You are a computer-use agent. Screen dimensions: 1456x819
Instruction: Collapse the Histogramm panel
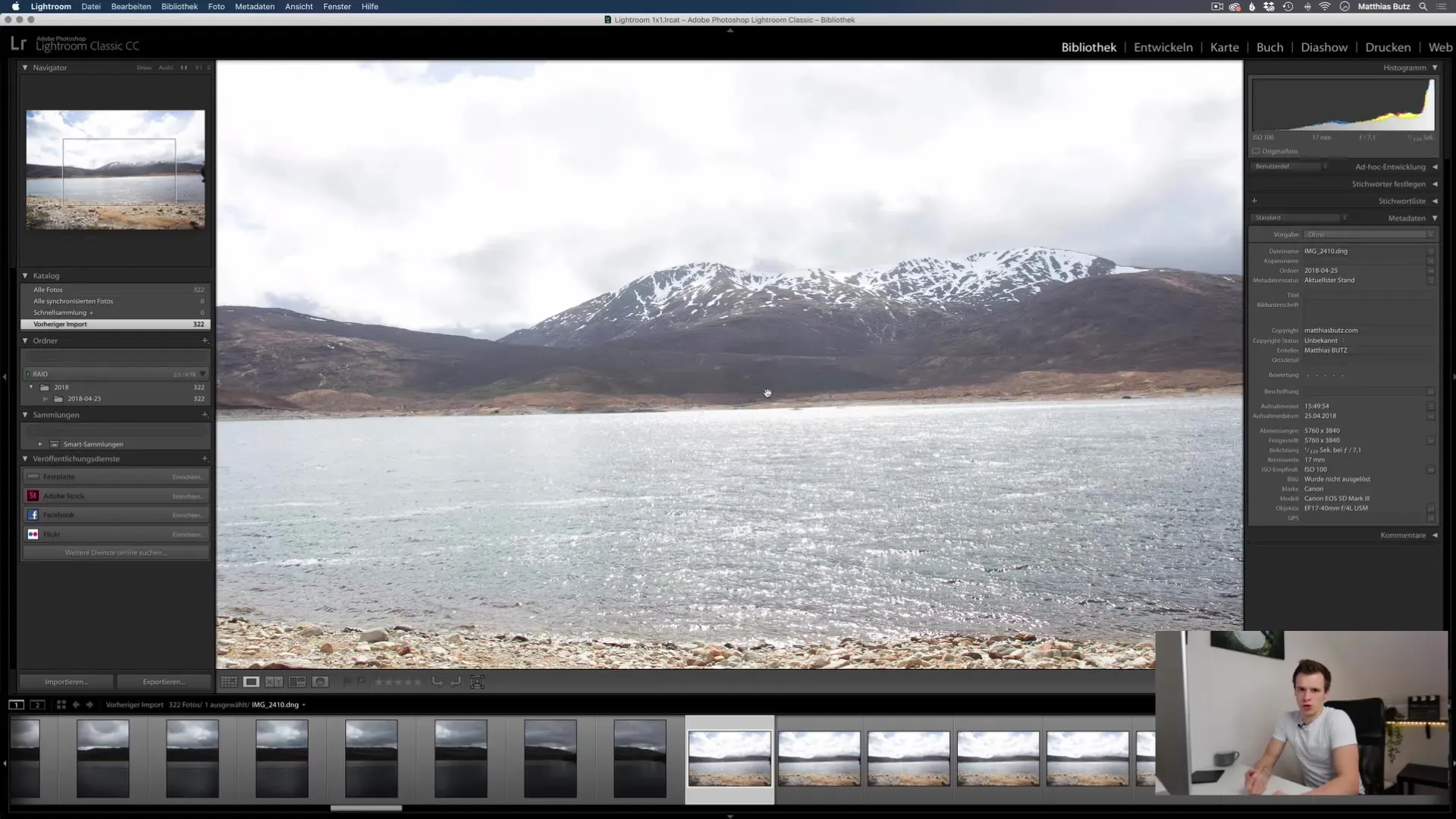pos(1435,67)
